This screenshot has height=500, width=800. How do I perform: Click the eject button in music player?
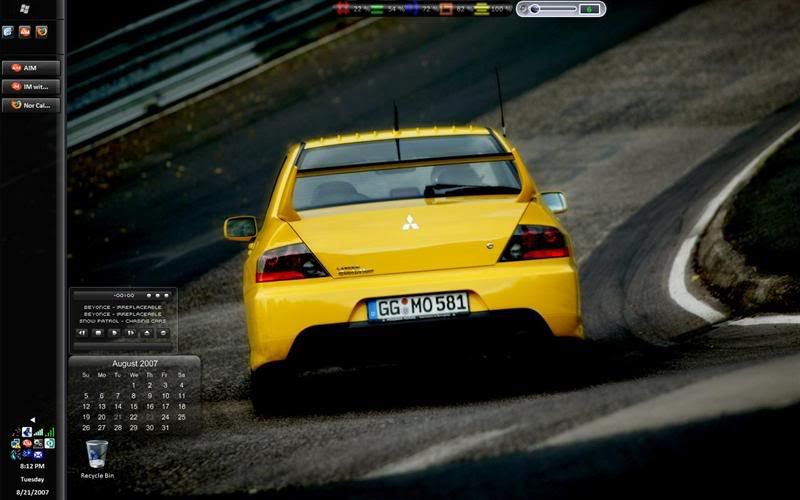[147, 333]
